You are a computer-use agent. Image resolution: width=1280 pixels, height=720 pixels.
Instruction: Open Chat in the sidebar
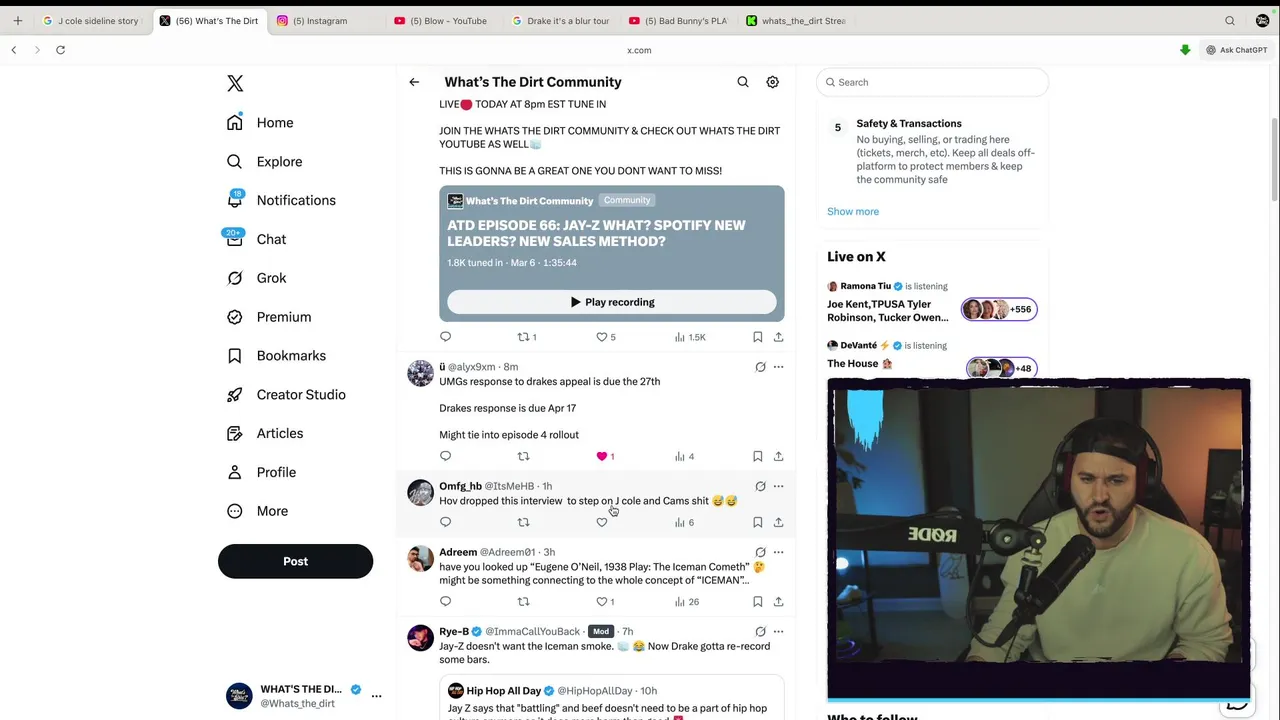coord(256,239)
